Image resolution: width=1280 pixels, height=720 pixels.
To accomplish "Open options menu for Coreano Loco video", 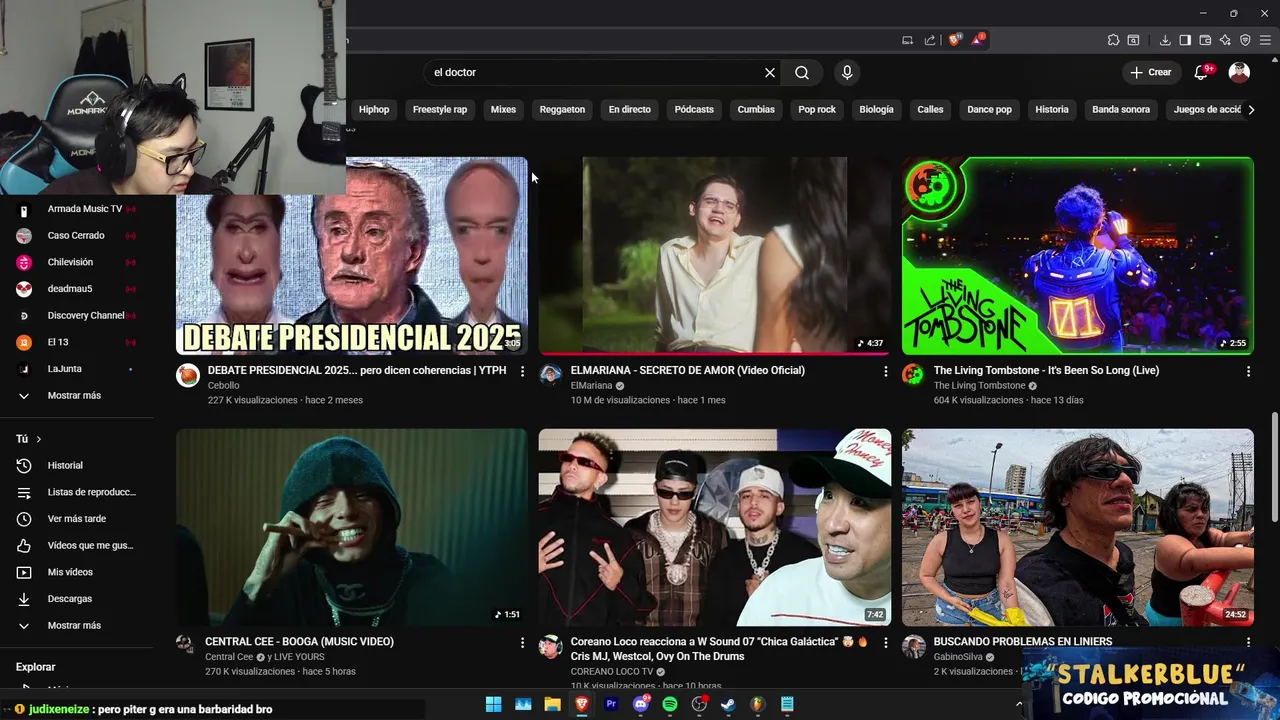I will point(885,642).
